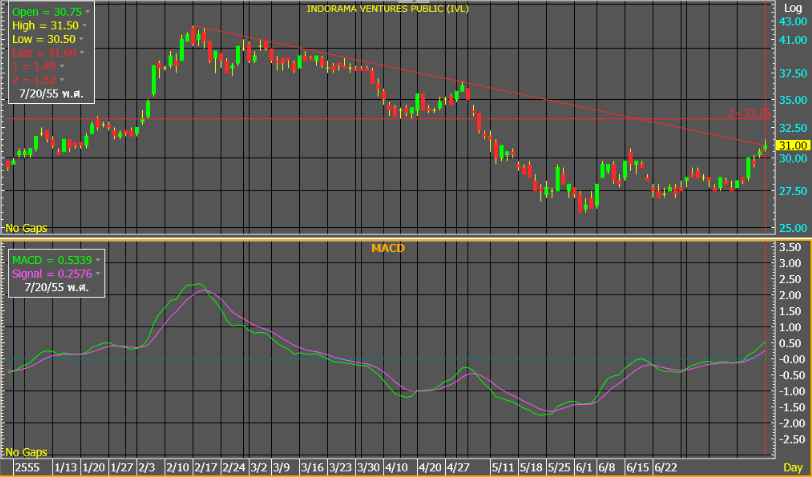Screen dimensions: 812x477
Task: Click the No Gaps label in price panel
Action: tap(25, 228)
